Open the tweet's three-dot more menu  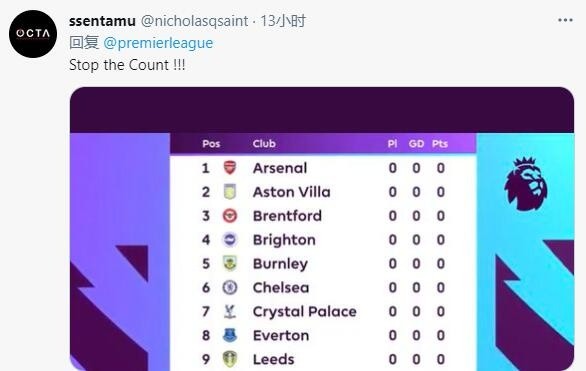click(565, 20)
